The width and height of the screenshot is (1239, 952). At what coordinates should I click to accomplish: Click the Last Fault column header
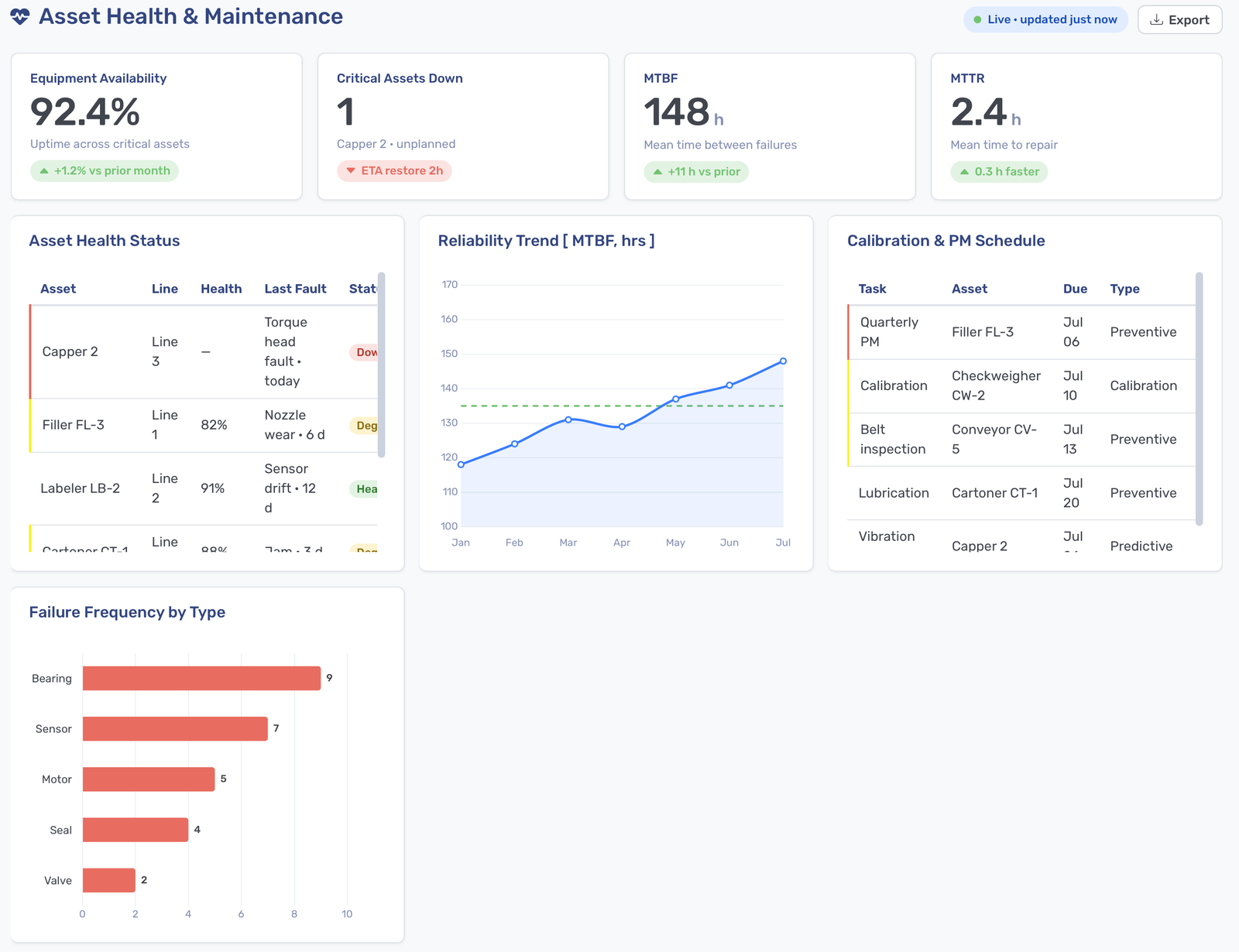295,289
